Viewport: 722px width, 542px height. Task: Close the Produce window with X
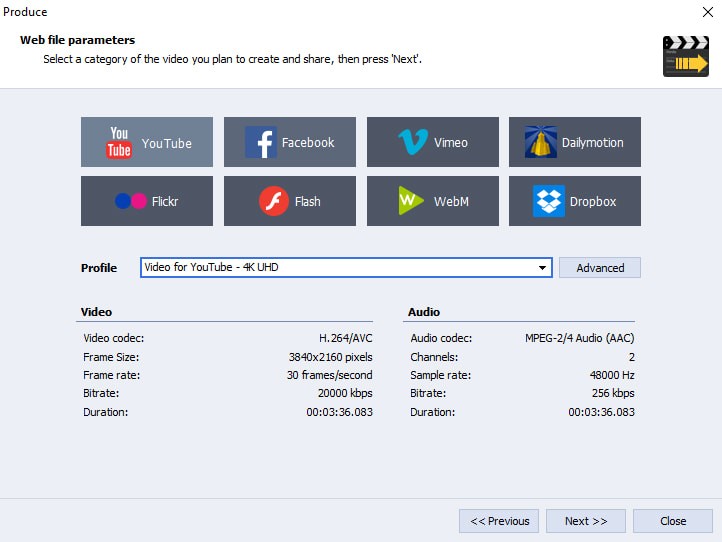point(707,12)
